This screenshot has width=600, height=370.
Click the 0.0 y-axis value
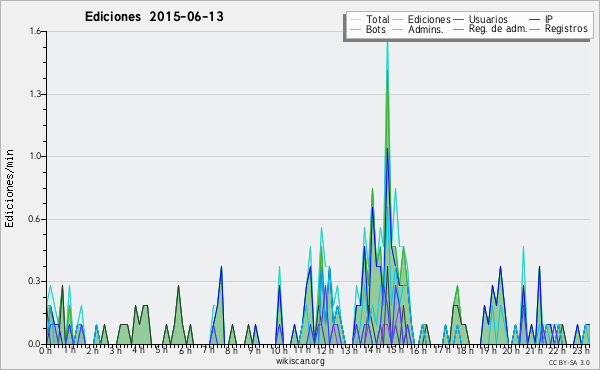pos(35,344)
